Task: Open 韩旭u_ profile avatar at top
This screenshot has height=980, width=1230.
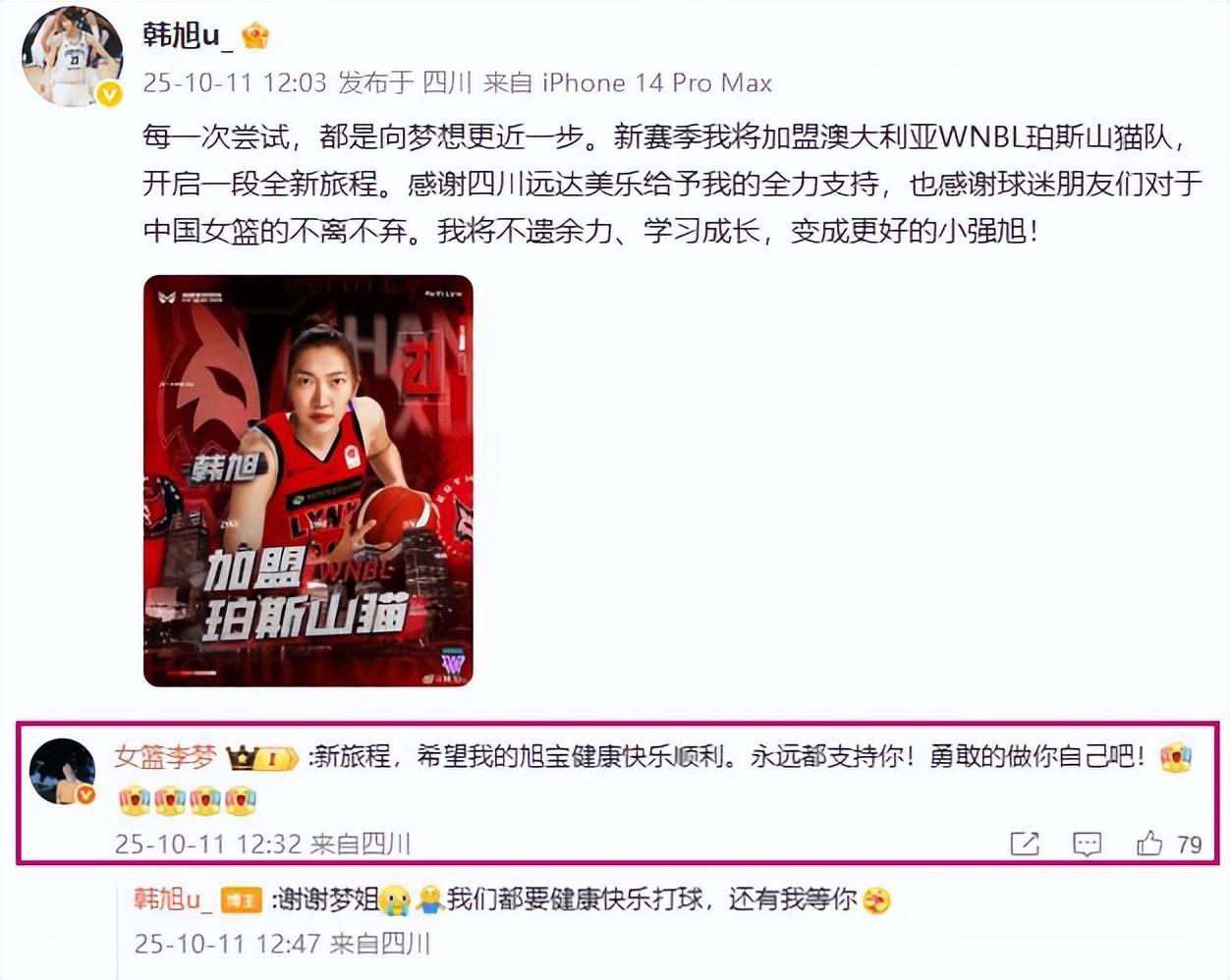Action: pyautogui.click(x=72, y=56)
